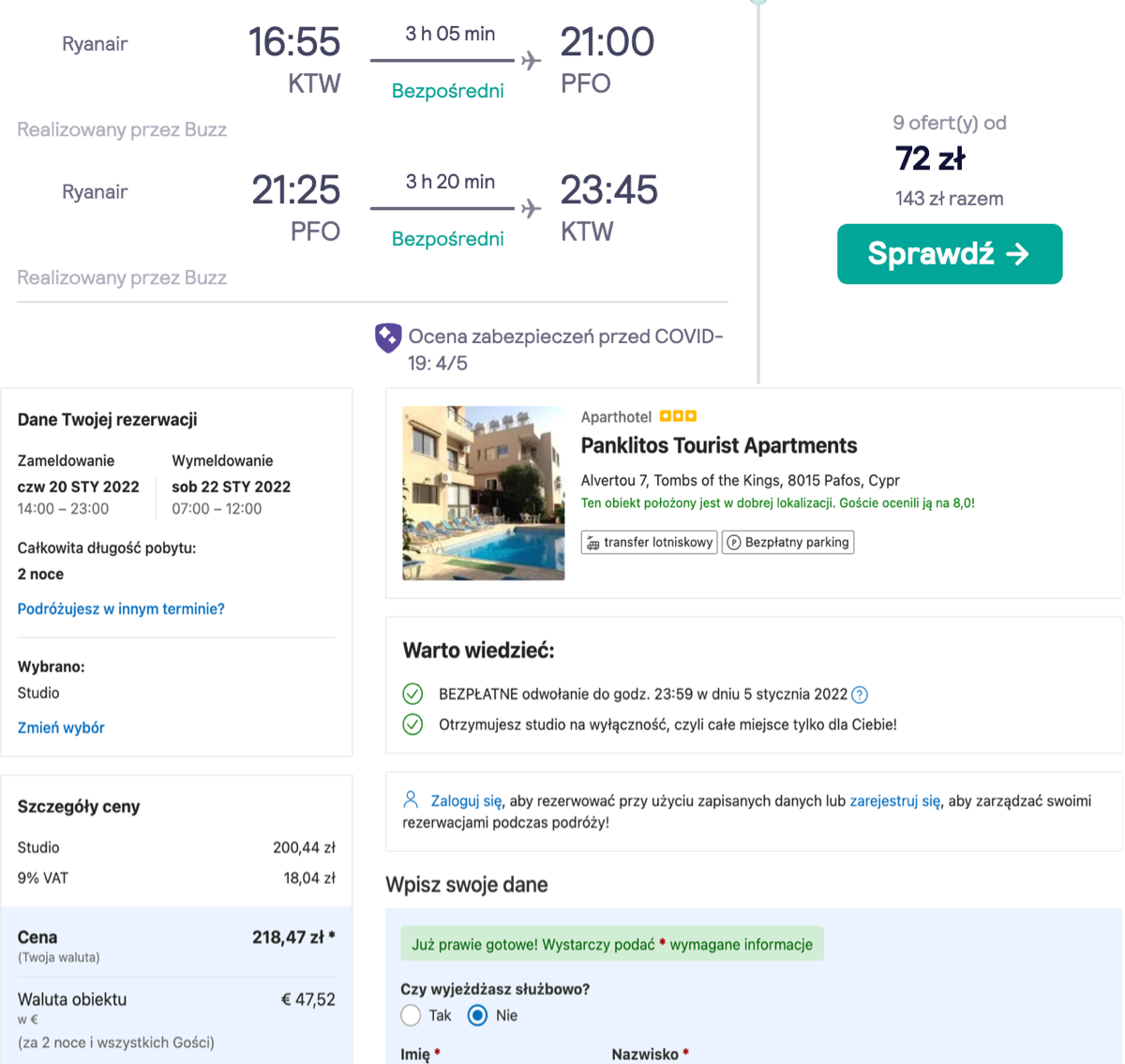This screenshot has height=1064, width=1125.
Task: Click the question mark help icon after the free cancellation date
Action: point(860,695)
